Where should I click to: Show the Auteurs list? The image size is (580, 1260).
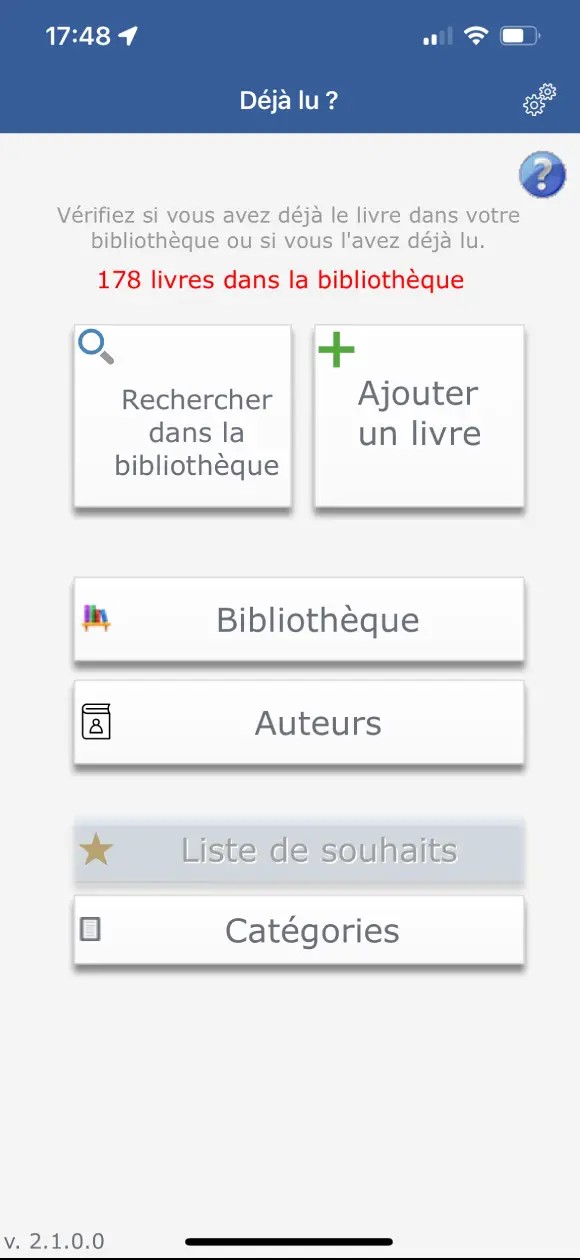pos(299,723)
